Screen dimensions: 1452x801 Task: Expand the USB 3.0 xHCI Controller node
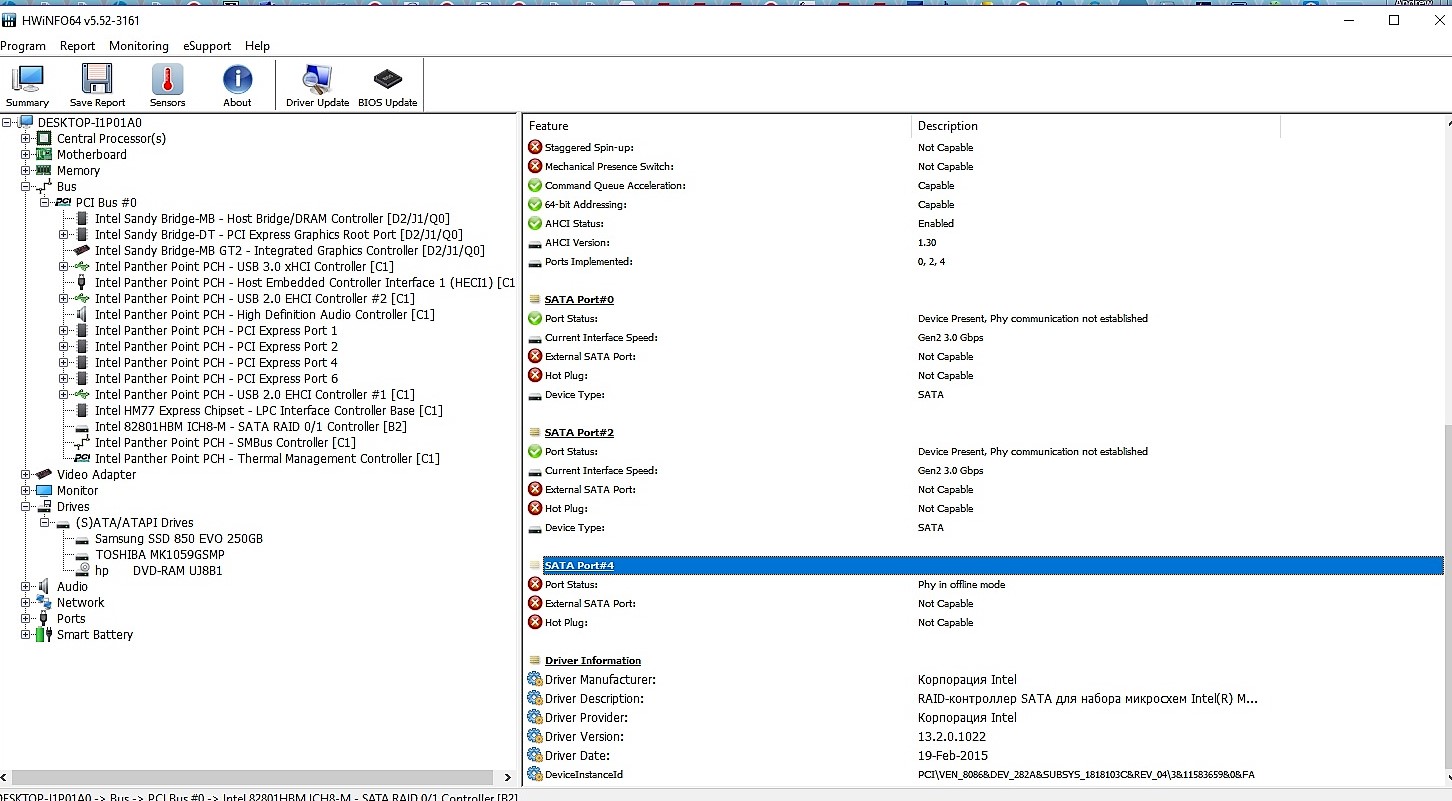64,266
